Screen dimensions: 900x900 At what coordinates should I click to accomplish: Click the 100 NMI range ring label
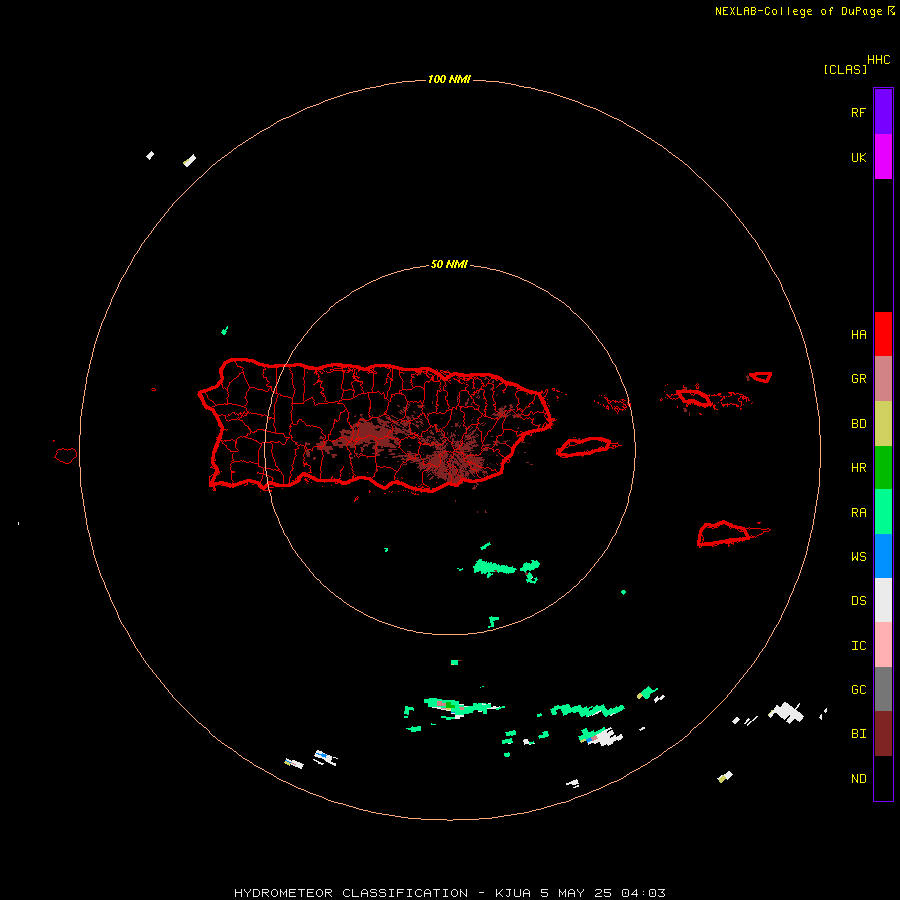(449, 79)
